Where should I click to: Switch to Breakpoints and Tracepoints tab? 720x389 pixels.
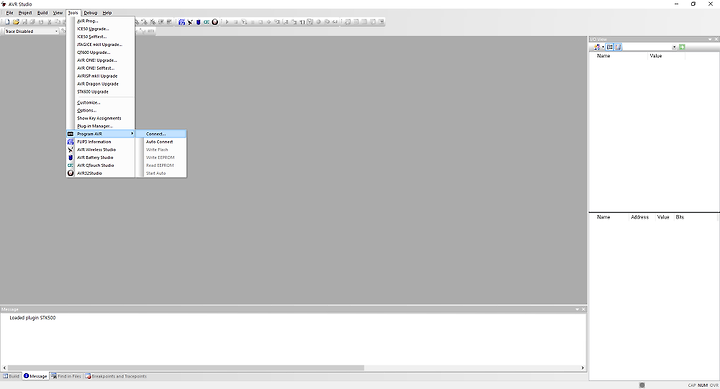coord(116,376)
